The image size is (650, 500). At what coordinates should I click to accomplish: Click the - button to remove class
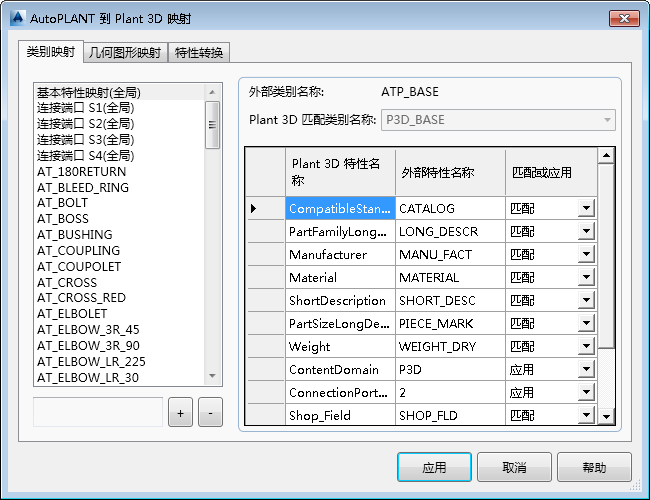210,413
